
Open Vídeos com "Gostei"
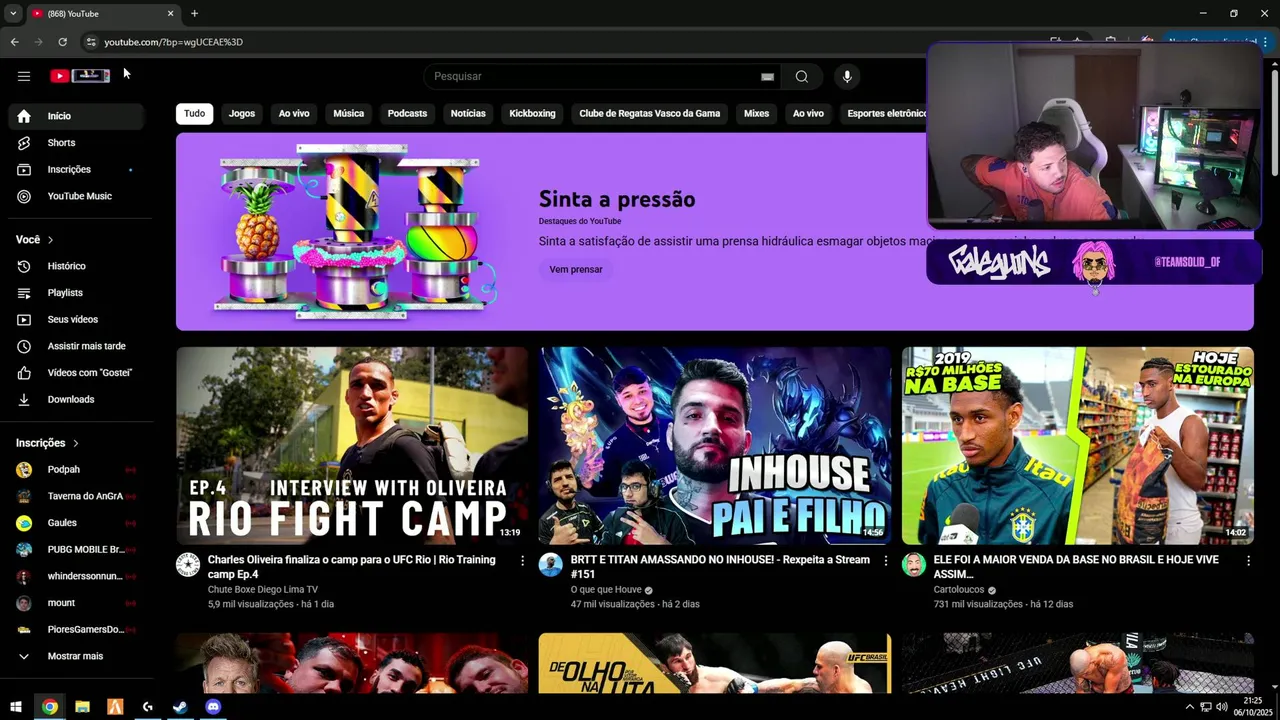tap(76, 373)
